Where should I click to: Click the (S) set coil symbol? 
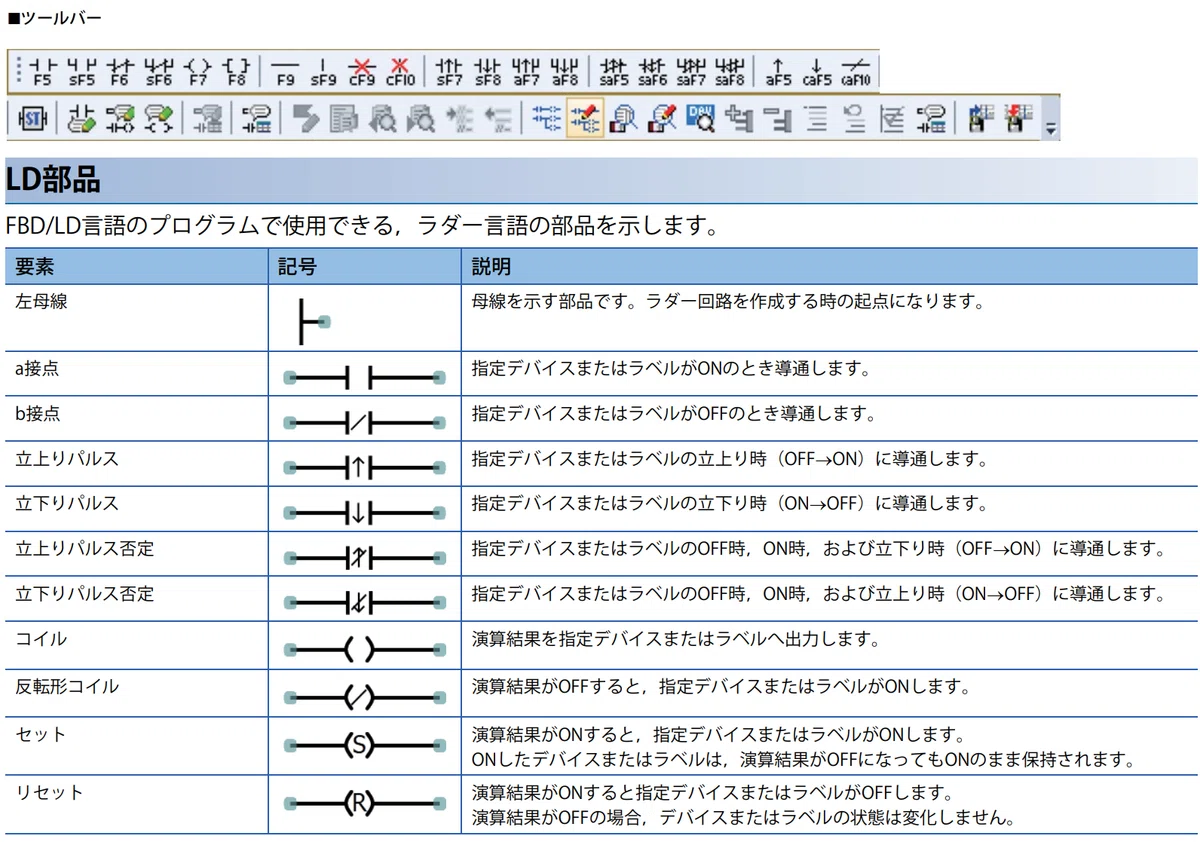[x=364, y=745]
